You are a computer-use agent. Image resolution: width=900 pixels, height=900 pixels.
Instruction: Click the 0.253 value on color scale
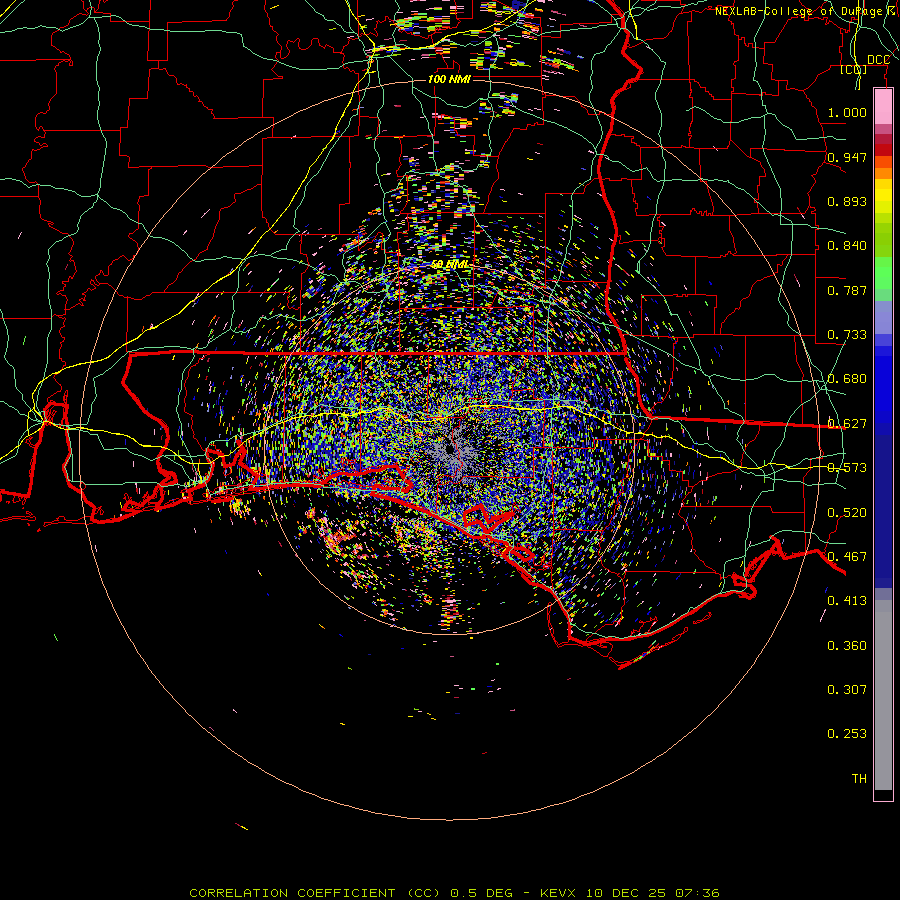point(847,734)
